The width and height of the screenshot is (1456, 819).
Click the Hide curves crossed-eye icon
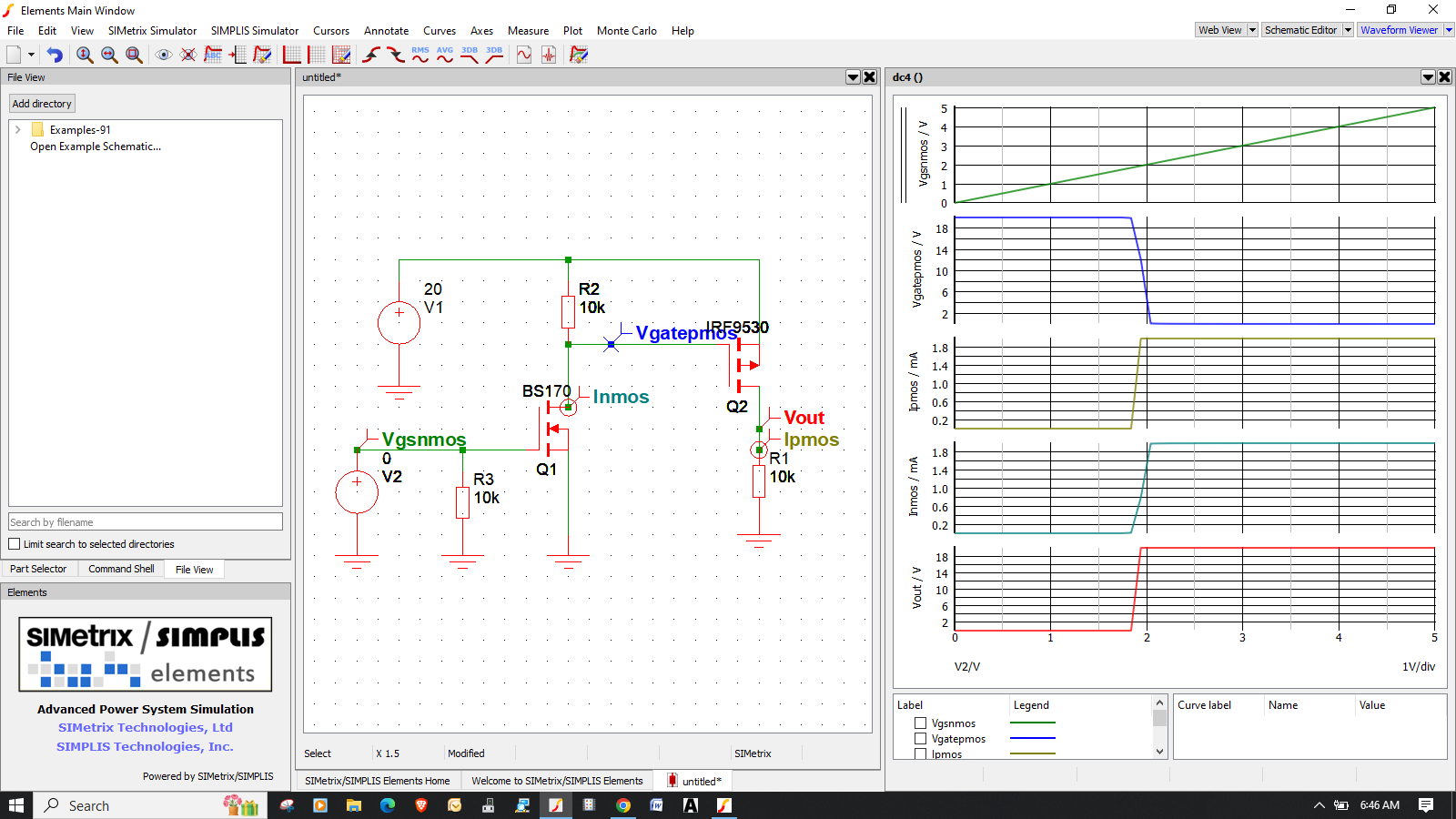[188, 55]
